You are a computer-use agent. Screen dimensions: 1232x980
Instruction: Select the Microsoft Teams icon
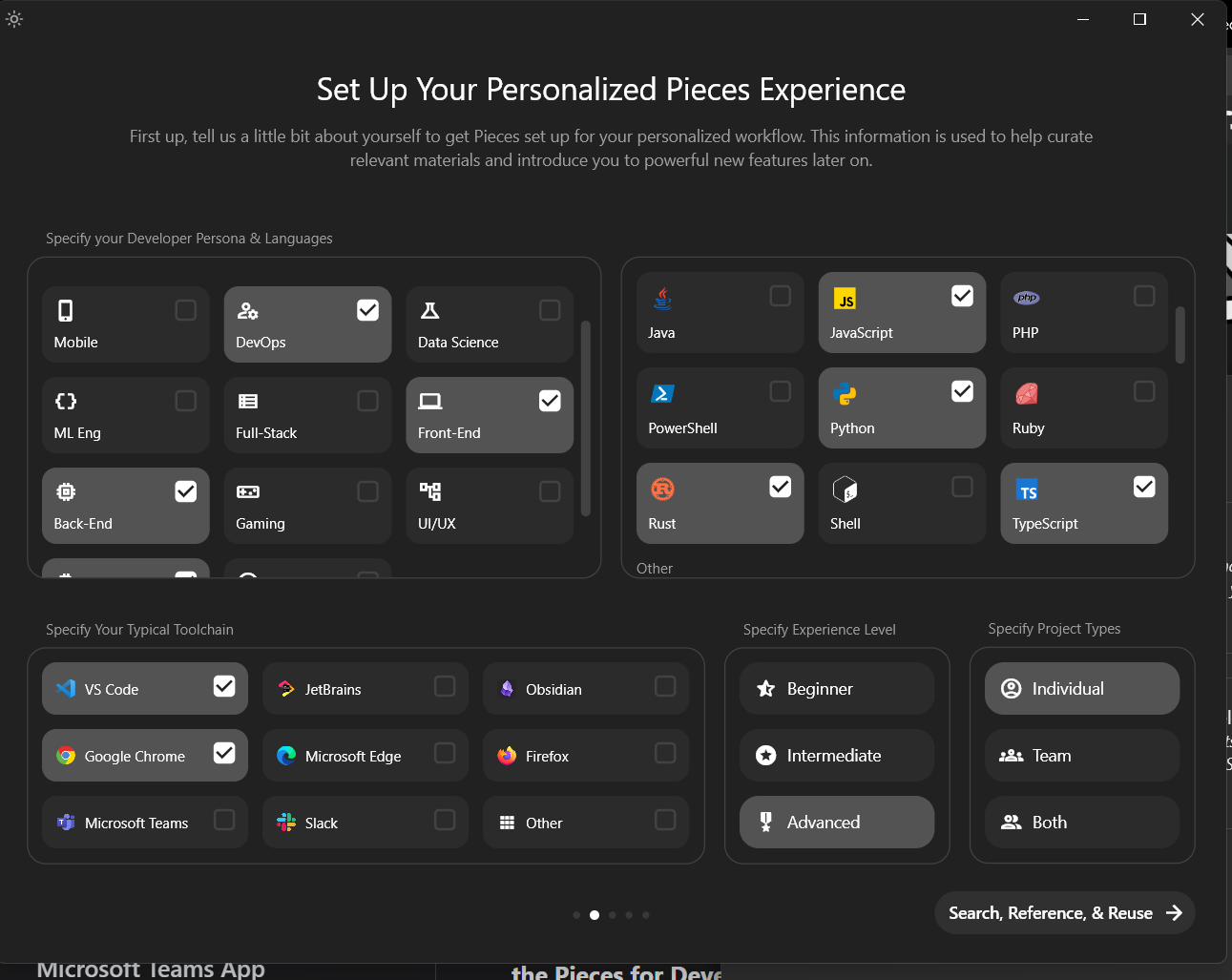(66, 822)
